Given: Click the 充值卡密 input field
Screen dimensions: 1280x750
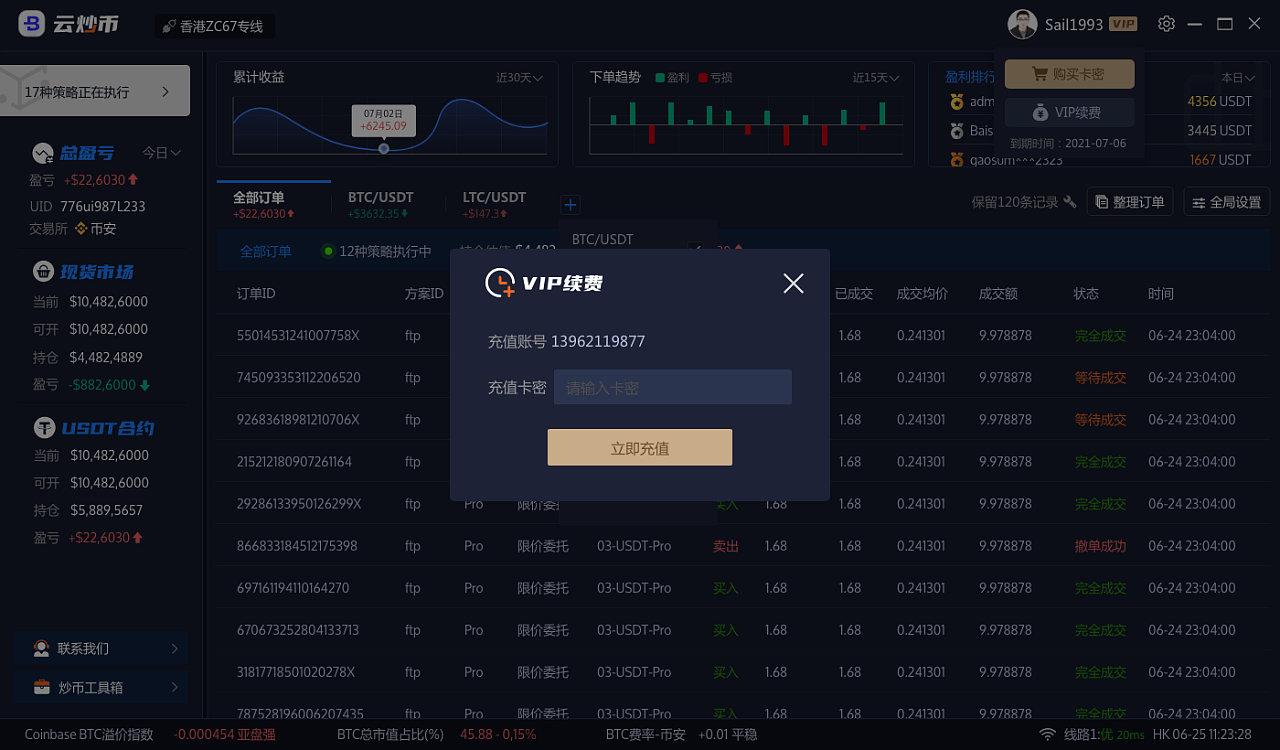Looking at the screenshot, I should click(x=673, y=387).
